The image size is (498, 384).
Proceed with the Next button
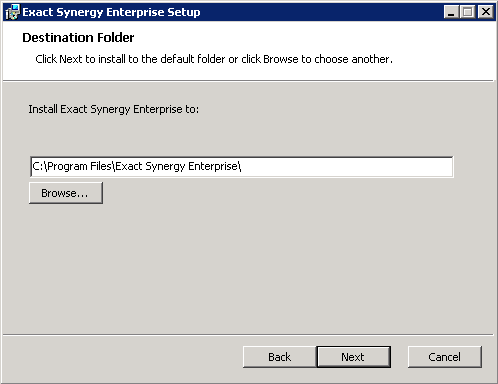[x=353, y=357]
